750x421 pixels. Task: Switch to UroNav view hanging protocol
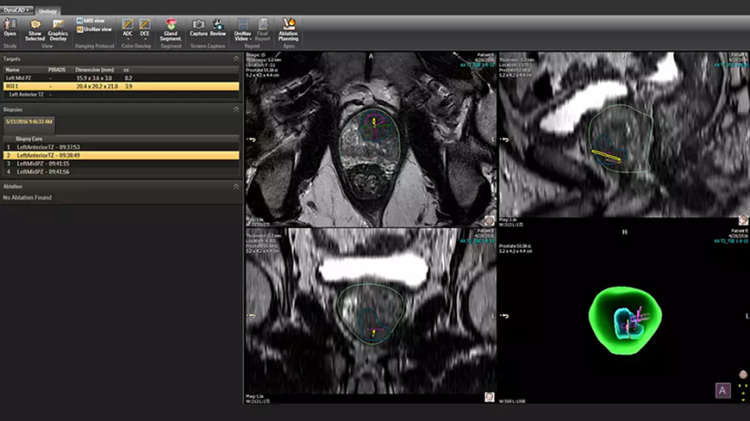tap(93, 30)
